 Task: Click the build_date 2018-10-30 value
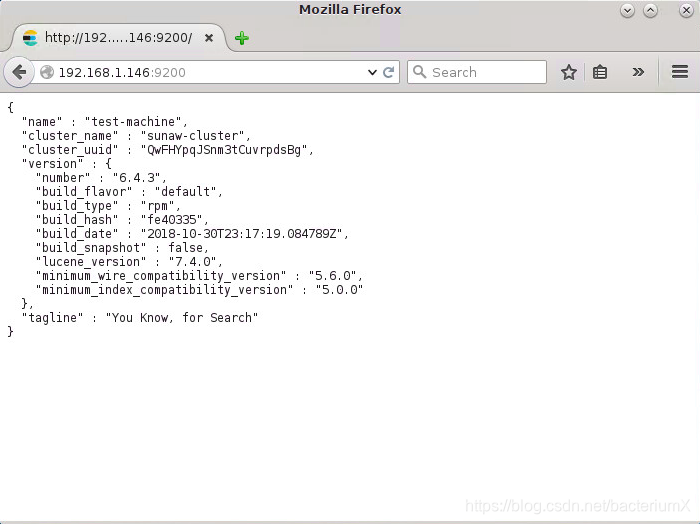pos(241,234)
